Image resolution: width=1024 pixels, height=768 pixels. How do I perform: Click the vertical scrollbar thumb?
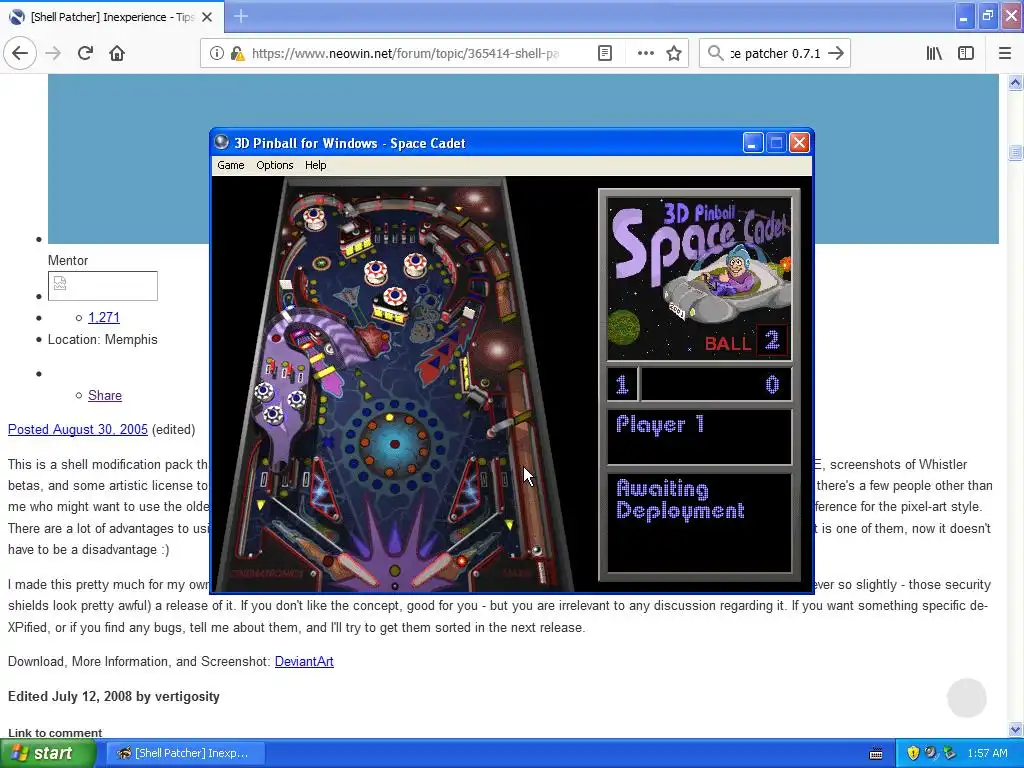(1015, 152)
